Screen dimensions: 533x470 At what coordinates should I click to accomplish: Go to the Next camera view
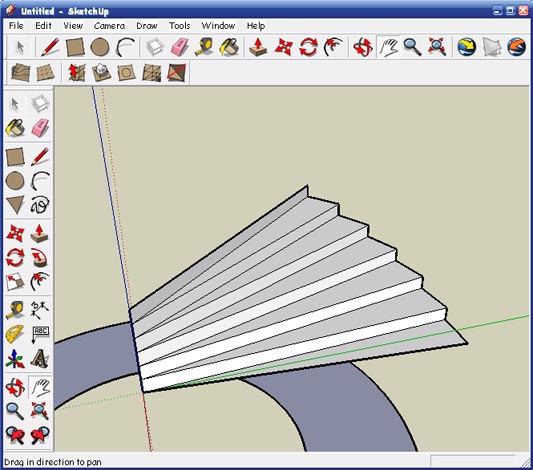[x=40, y=435]
